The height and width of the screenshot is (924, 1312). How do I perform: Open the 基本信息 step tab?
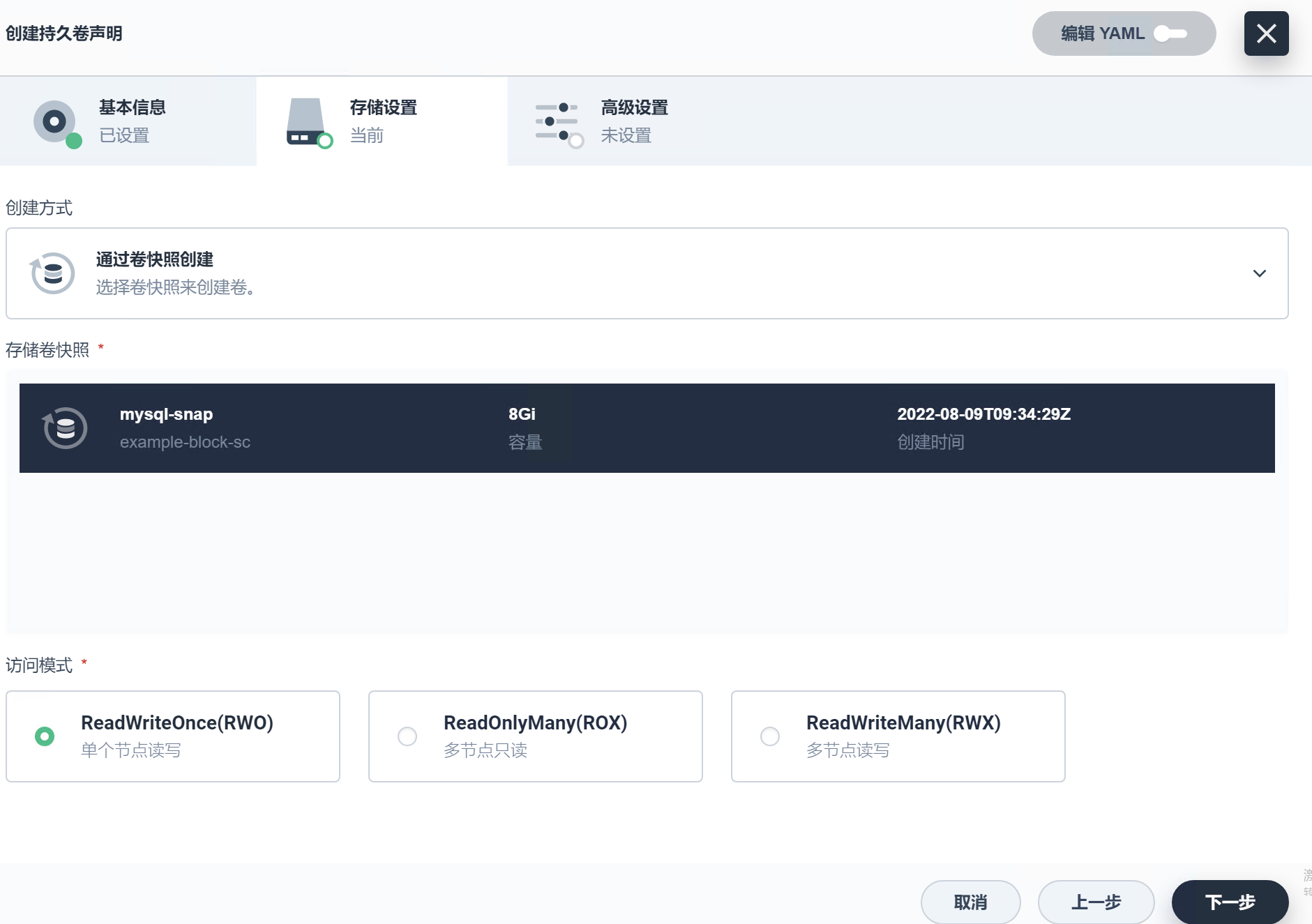coord(128,121)
